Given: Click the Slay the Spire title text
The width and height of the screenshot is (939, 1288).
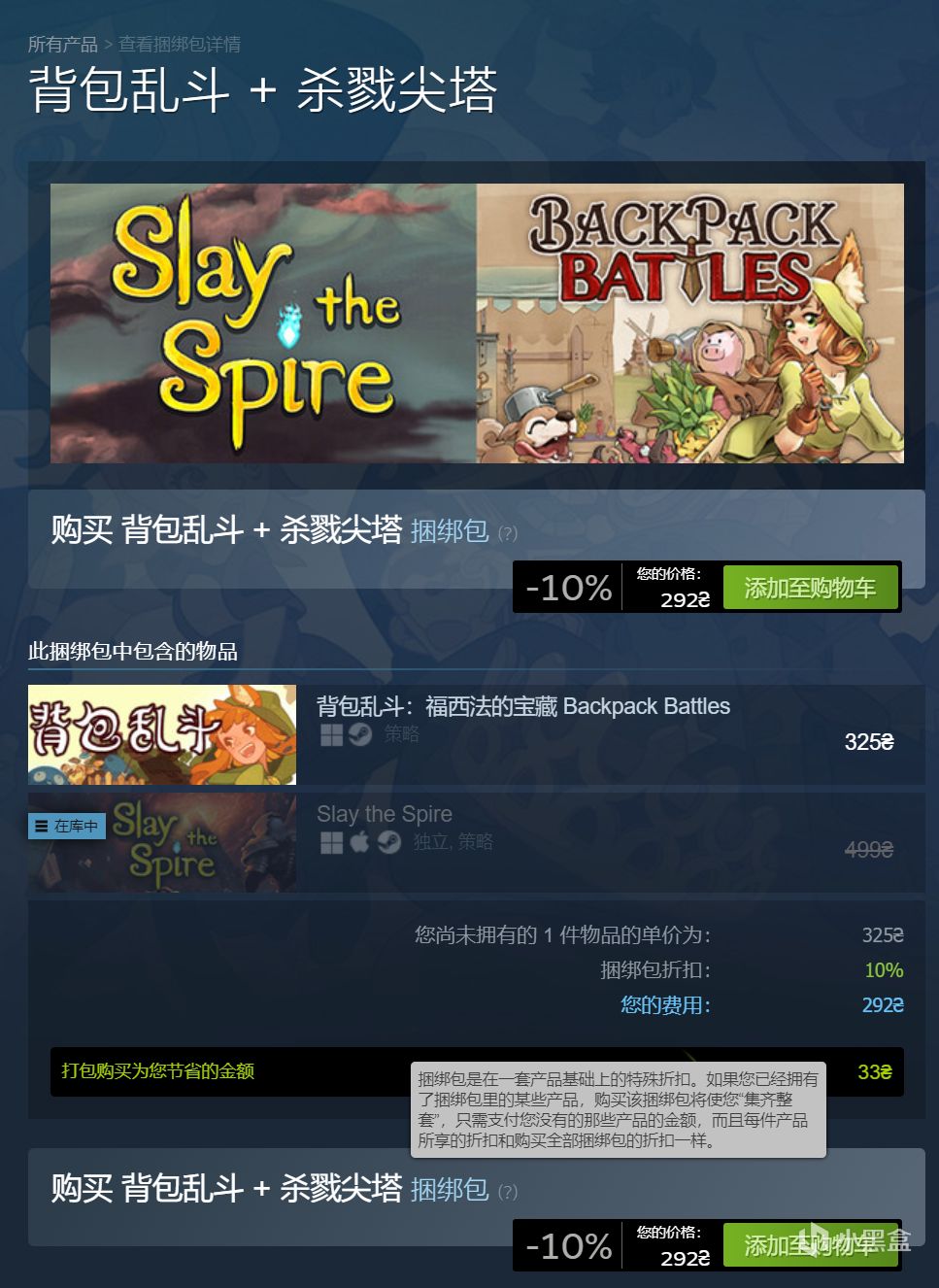Looking at the screenshot, I should pos(385,814).
